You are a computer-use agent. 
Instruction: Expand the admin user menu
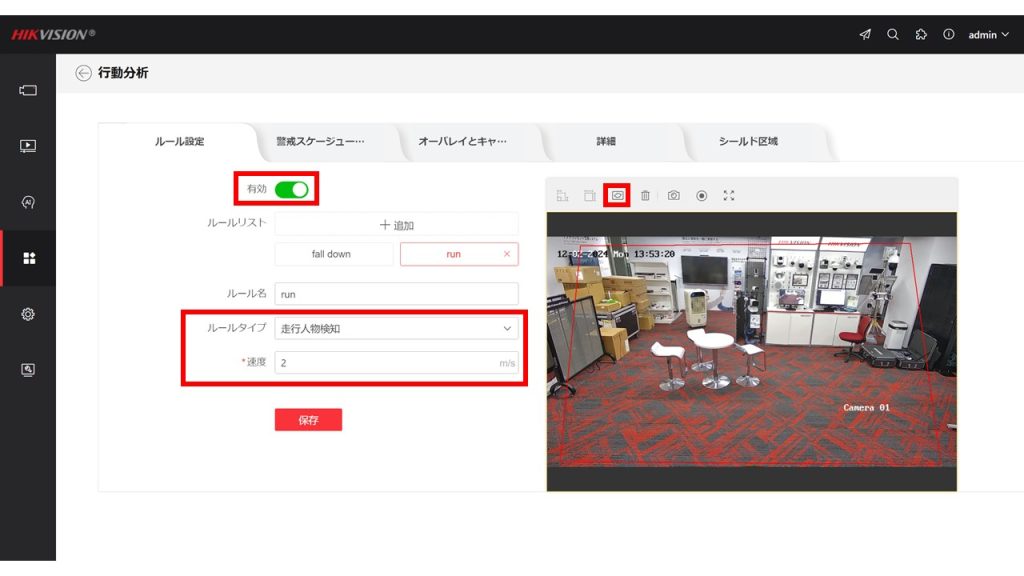tap(988, 35)
